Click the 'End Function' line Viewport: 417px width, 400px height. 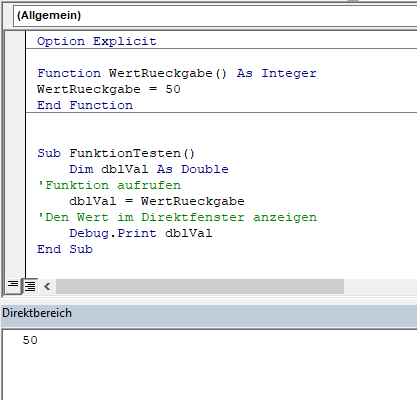pos(85,105)
